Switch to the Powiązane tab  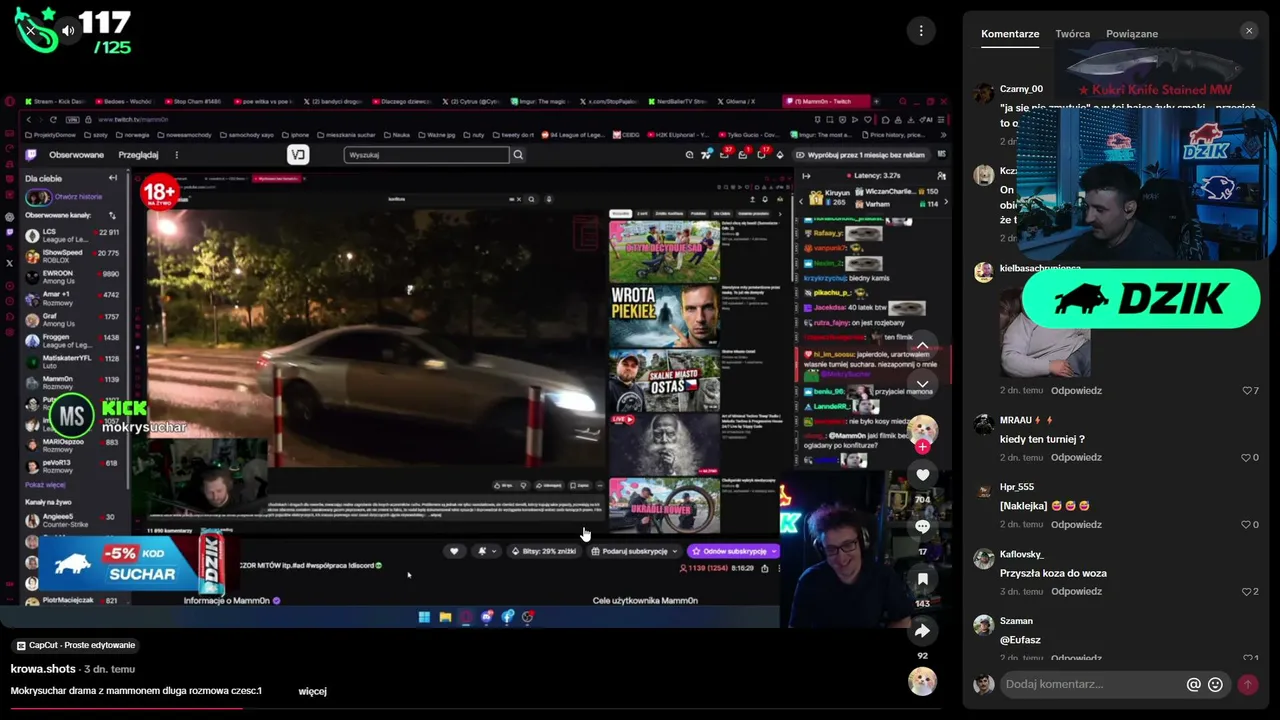(1132, 34)
